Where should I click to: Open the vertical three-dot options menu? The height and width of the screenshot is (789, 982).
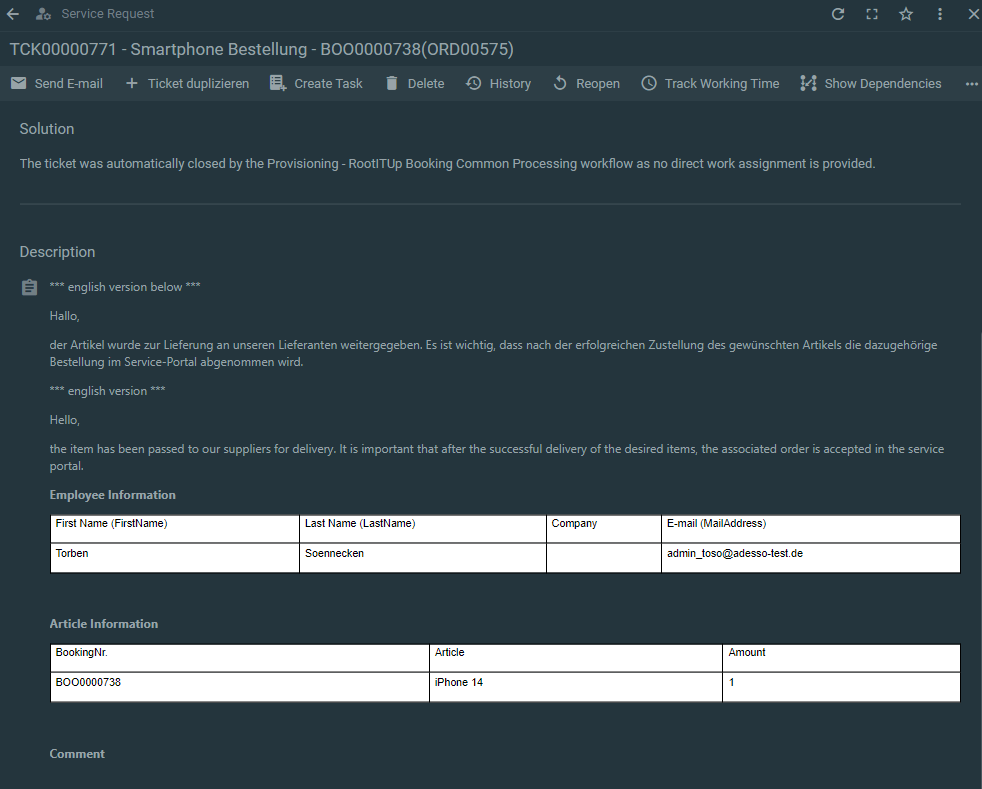click(x=939, y=14)
